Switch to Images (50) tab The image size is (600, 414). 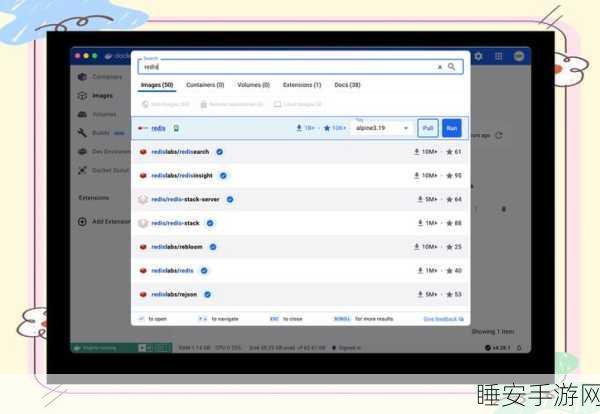(x=157, y=85)
